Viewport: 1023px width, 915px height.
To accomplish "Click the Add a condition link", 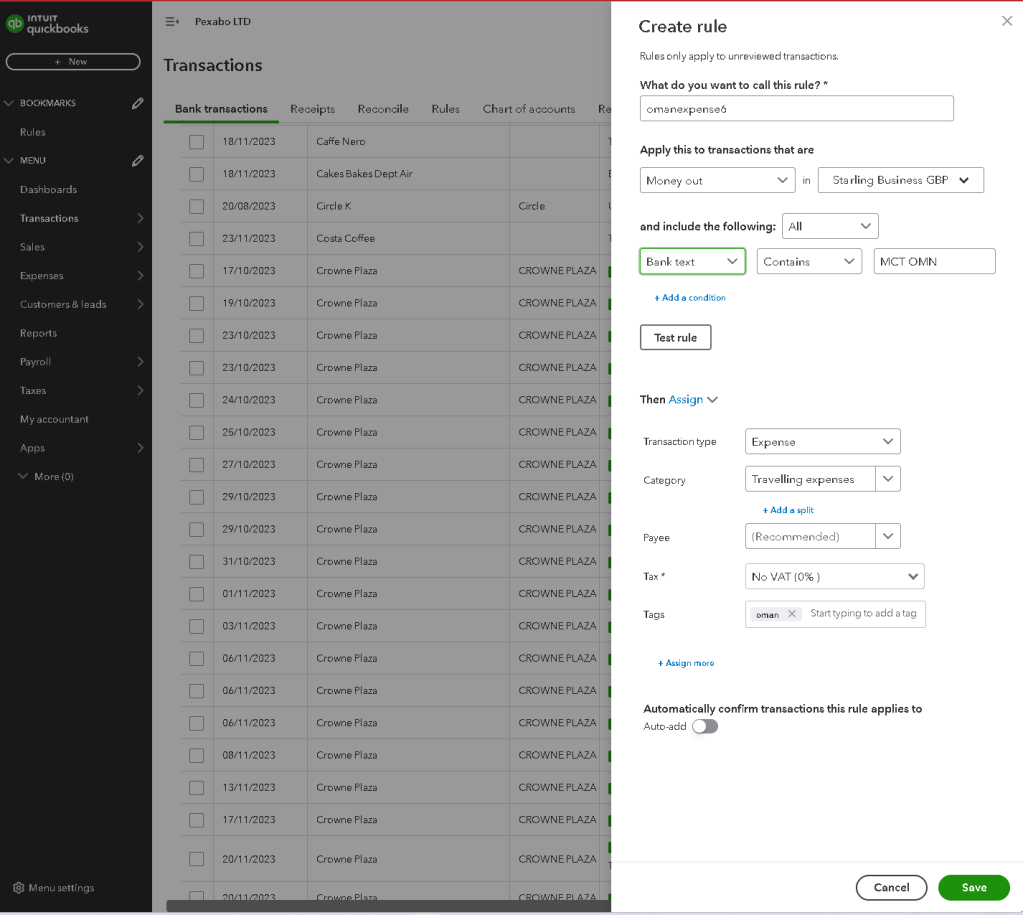I will (690, 298).
